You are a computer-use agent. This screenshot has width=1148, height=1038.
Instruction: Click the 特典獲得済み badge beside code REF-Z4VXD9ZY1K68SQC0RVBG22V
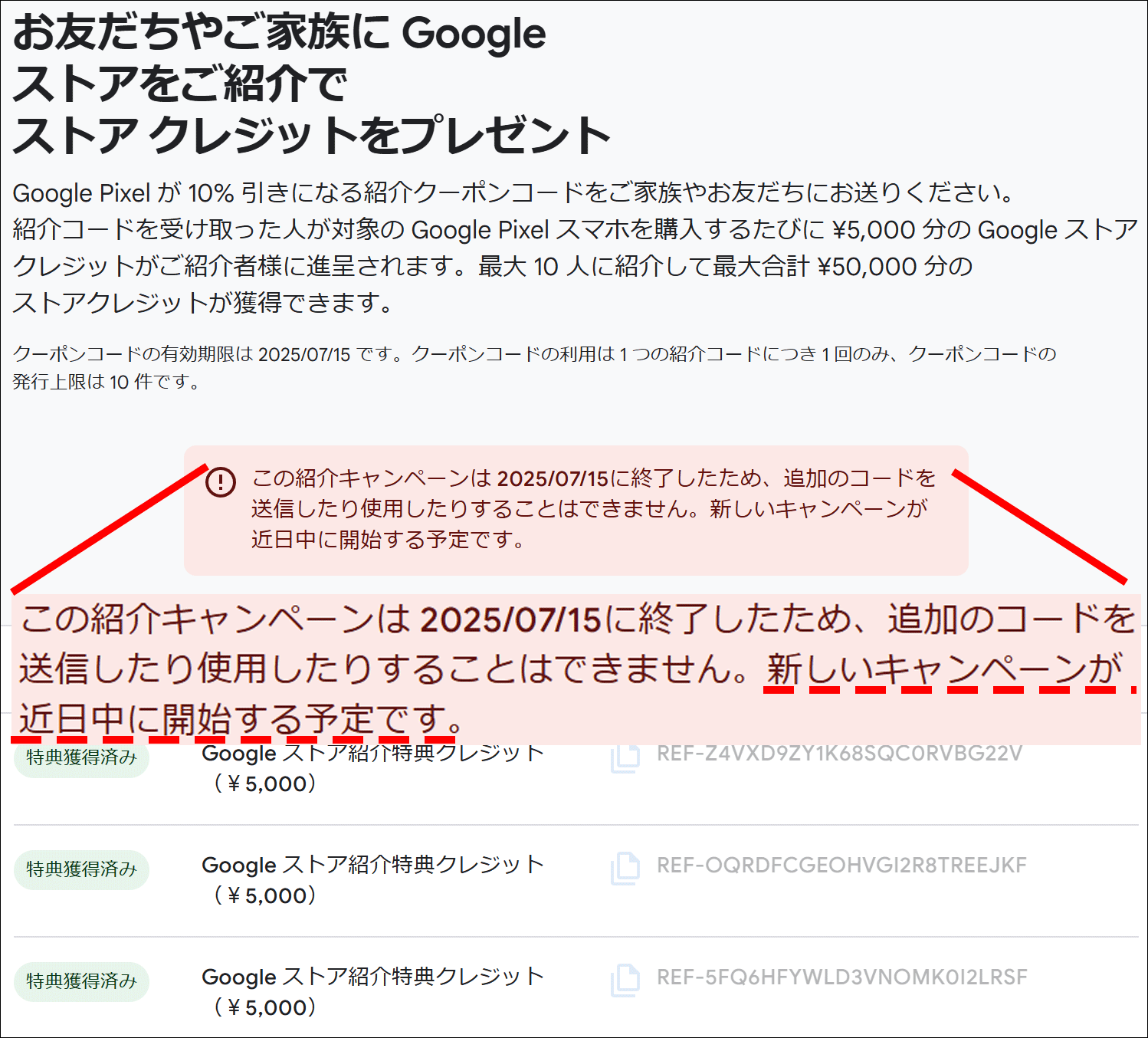(81, 759)
